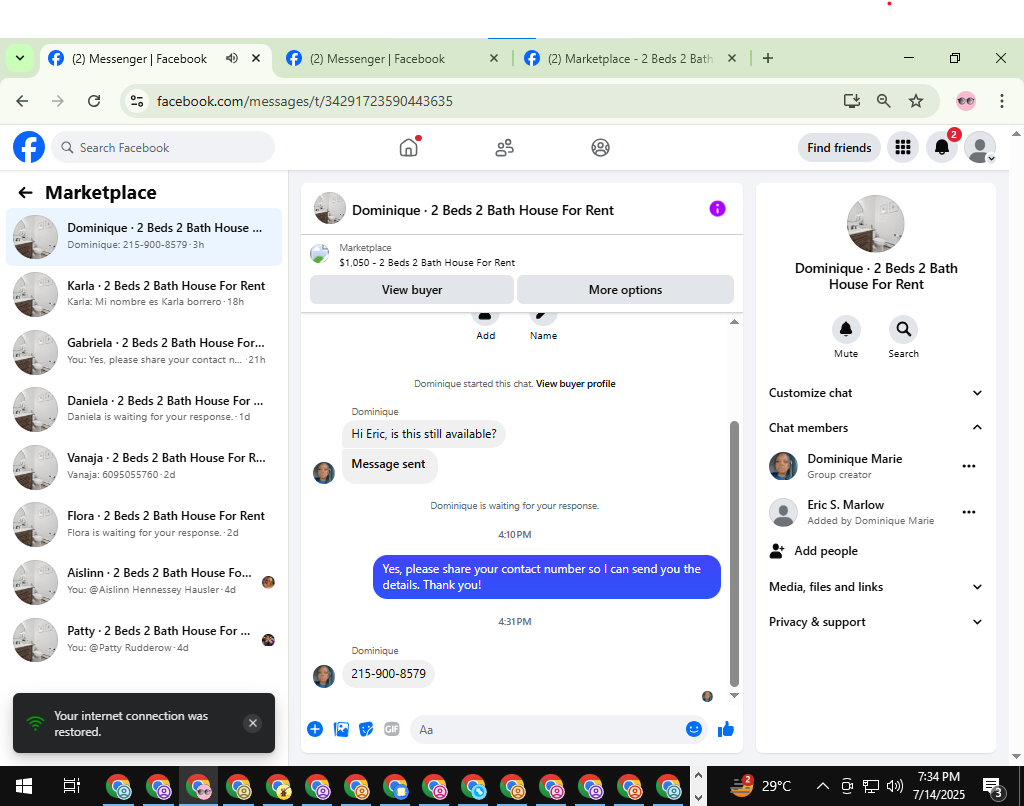Open Windows Task View

[x=72, y=786]
